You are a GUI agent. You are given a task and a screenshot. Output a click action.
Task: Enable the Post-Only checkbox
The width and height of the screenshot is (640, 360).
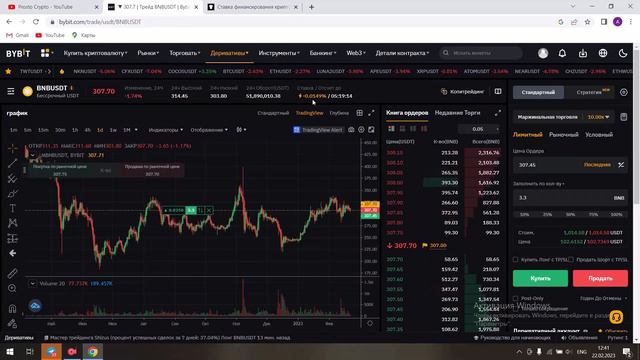[x=516, y=298]
